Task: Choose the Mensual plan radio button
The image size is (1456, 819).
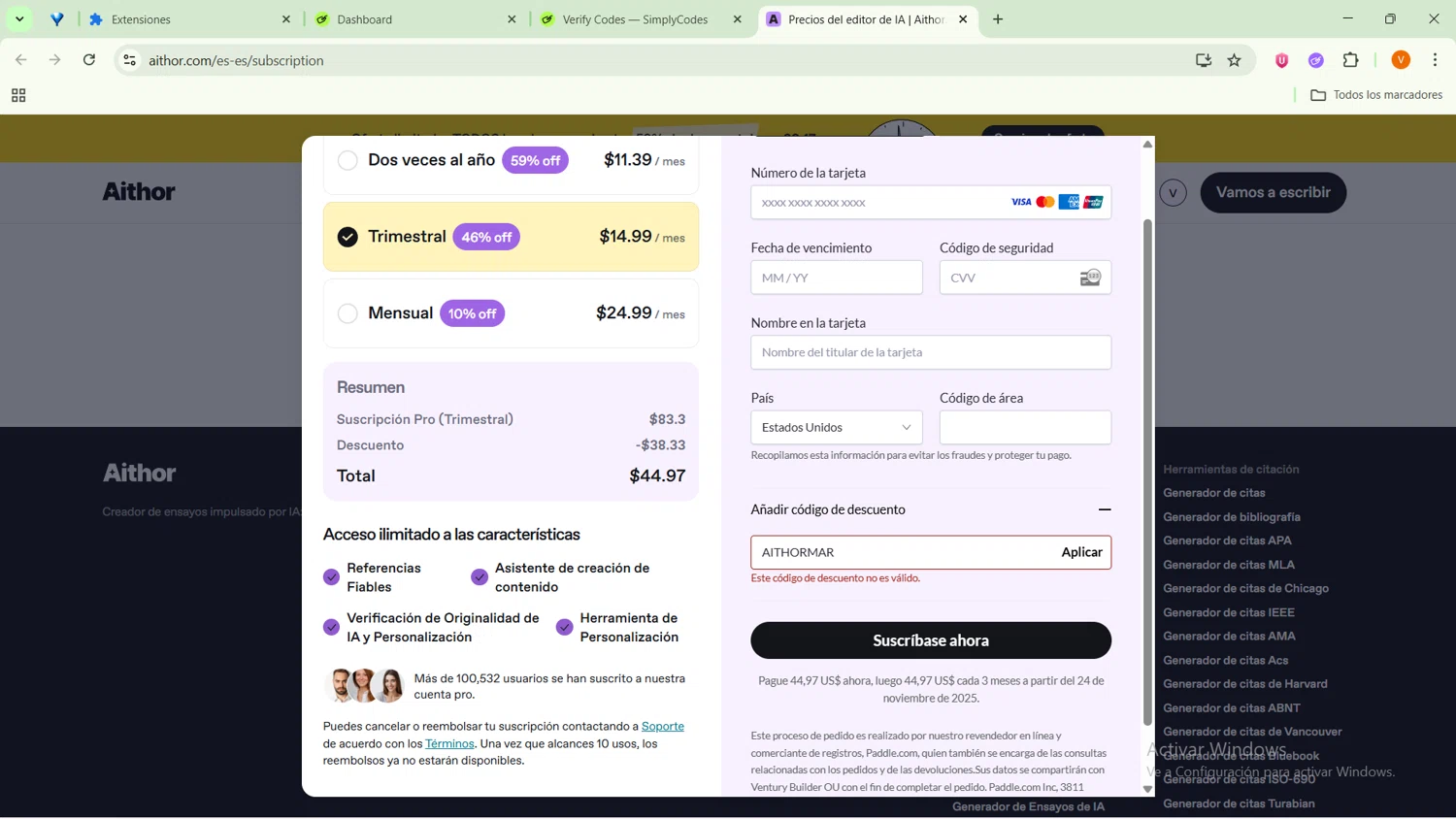Action: pyautogui.click(x=347, y=313)
